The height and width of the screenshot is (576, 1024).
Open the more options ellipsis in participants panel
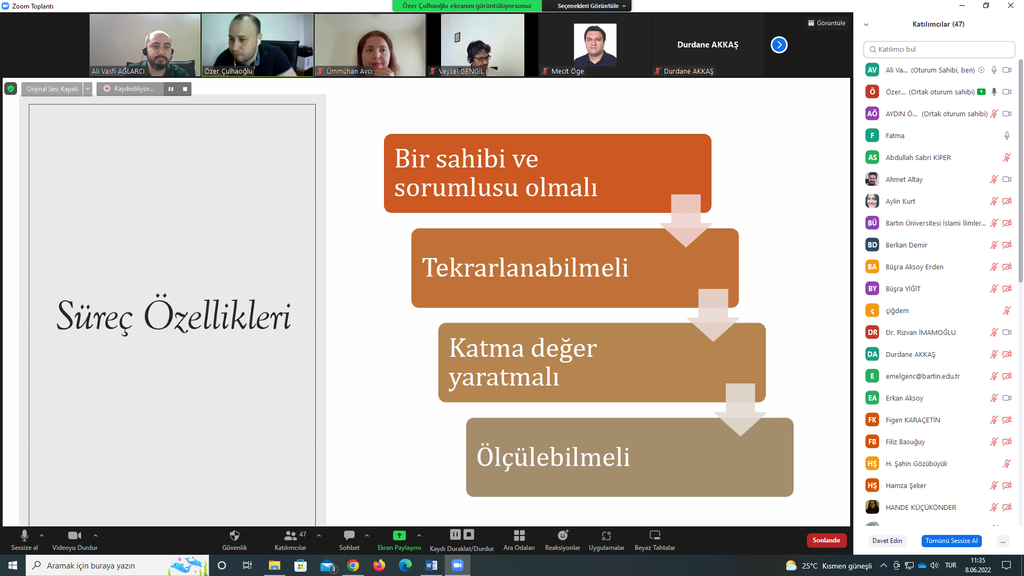pos(1002,541)
